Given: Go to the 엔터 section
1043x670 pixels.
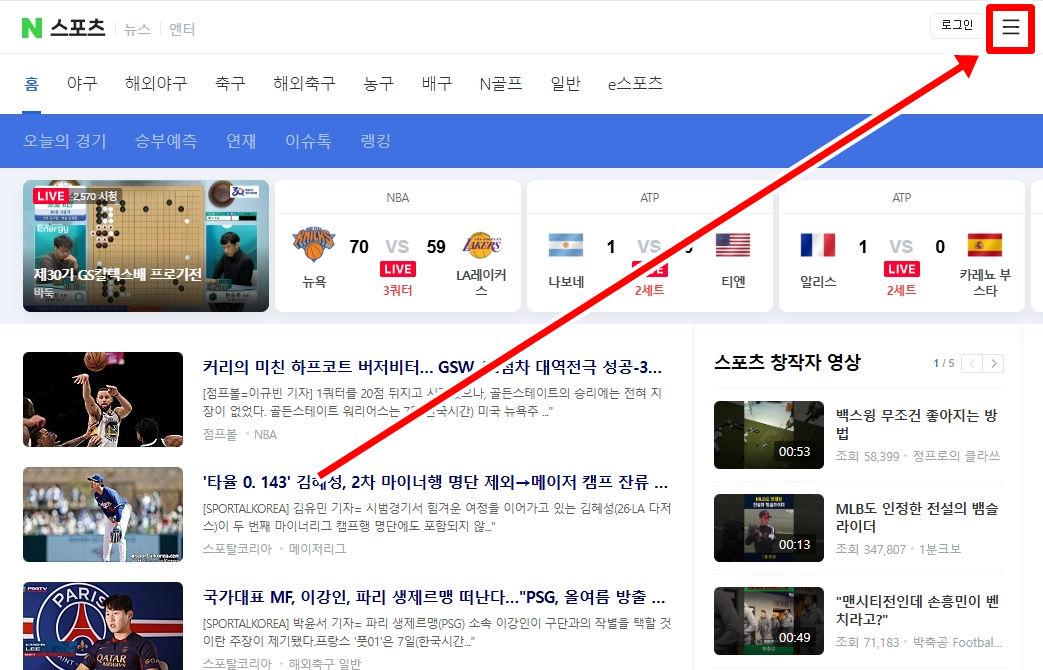Looking at the screenshot, I should coord(182,29).
